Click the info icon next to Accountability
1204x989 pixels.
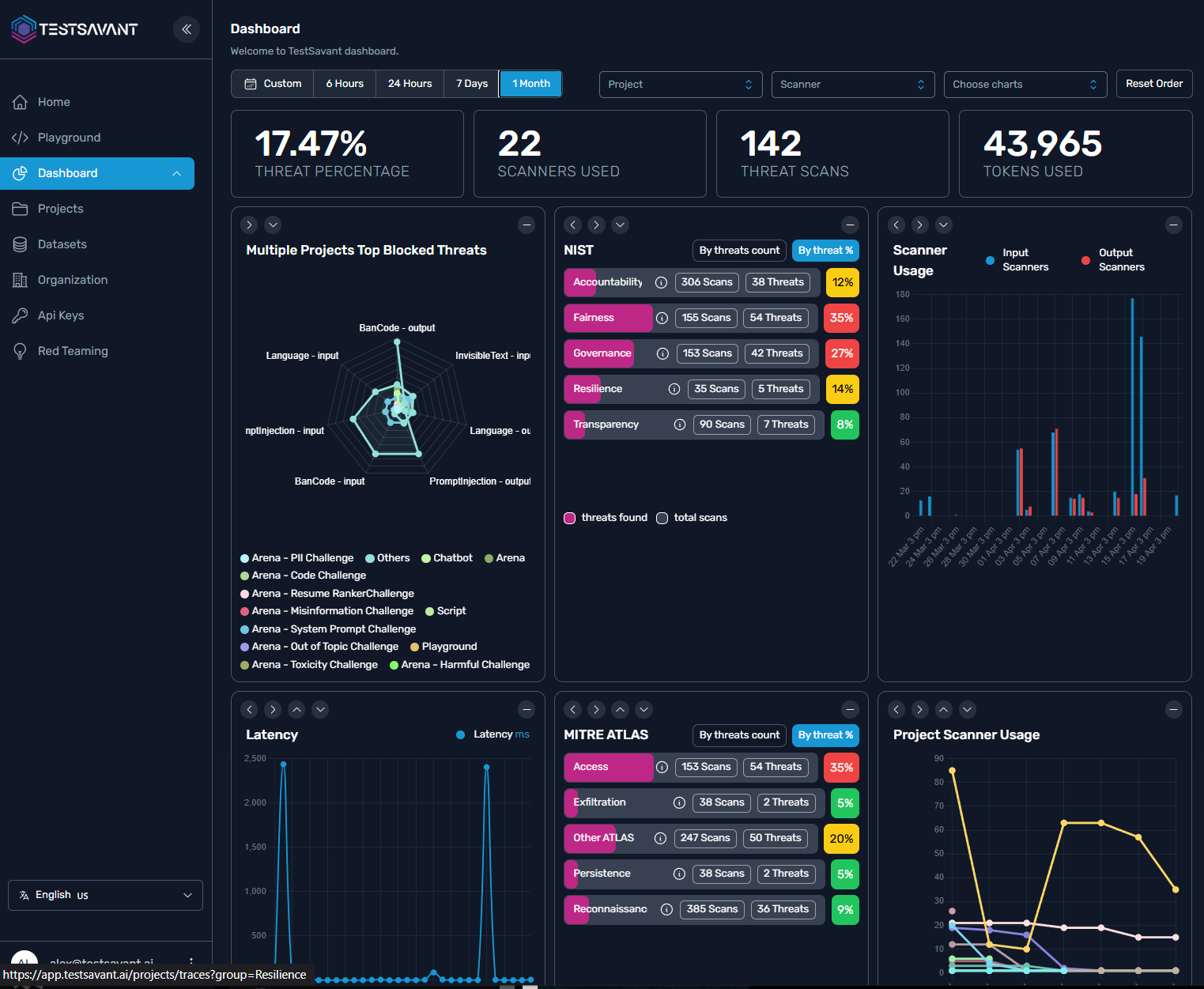click(661, 282)
